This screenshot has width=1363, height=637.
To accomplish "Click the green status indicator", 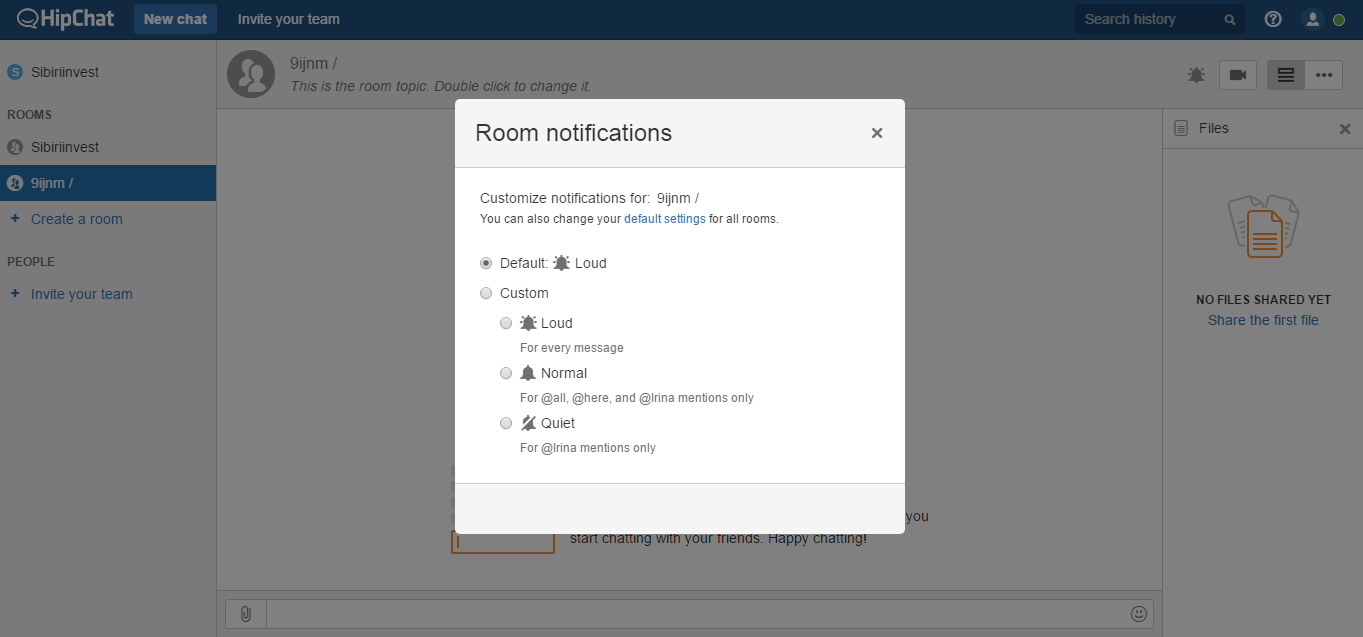I will [x=1339, y=18].
